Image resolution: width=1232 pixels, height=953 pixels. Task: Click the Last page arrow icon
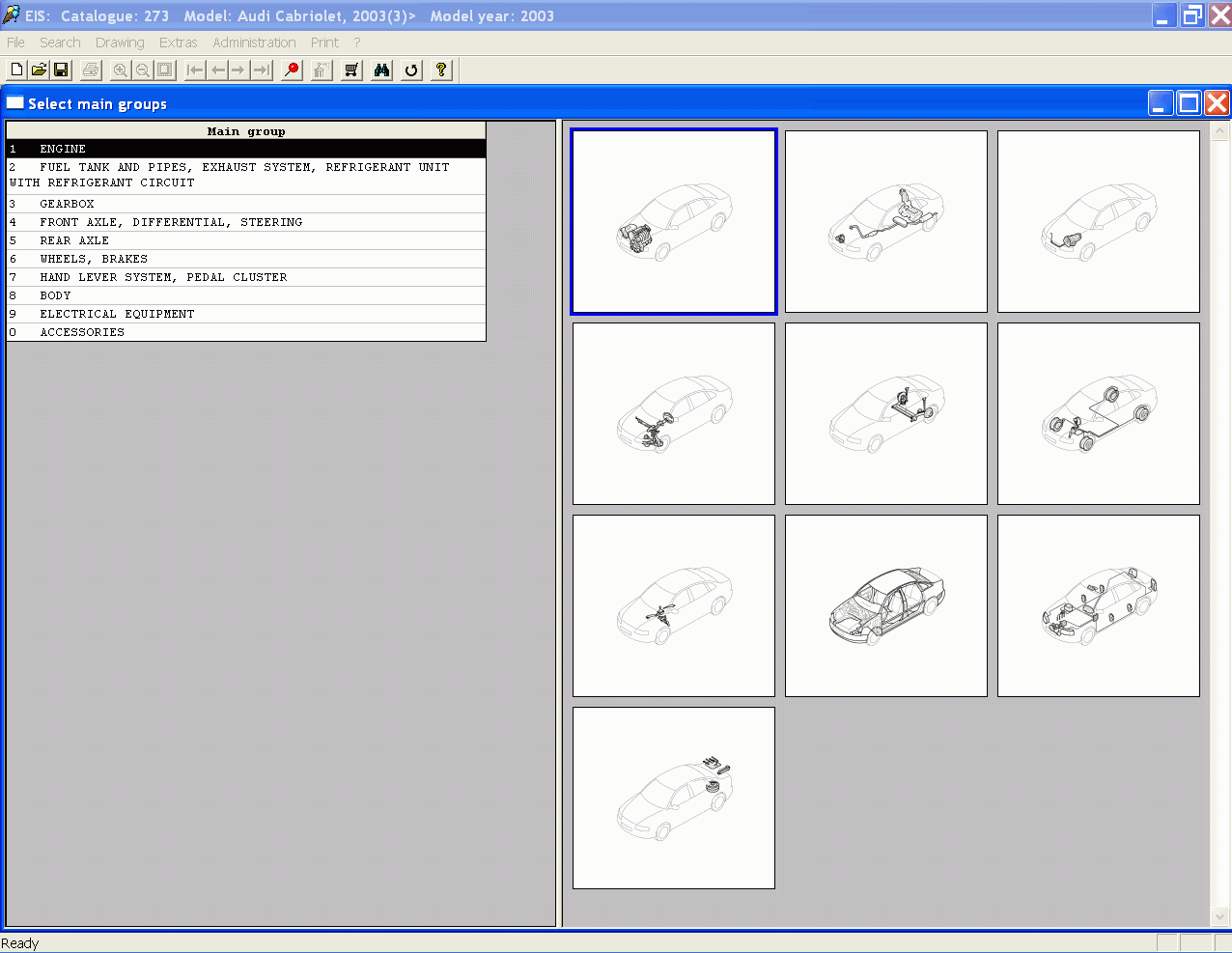tap(261, 70)
